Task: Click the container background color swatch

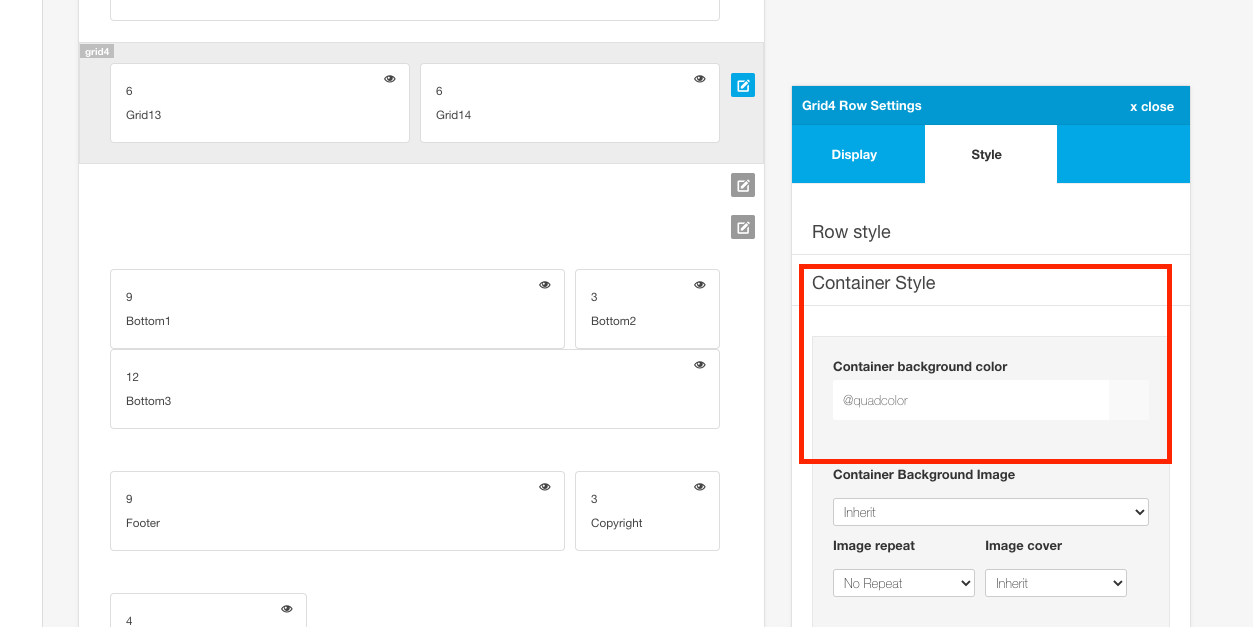Action: [x=1129, y=400]
